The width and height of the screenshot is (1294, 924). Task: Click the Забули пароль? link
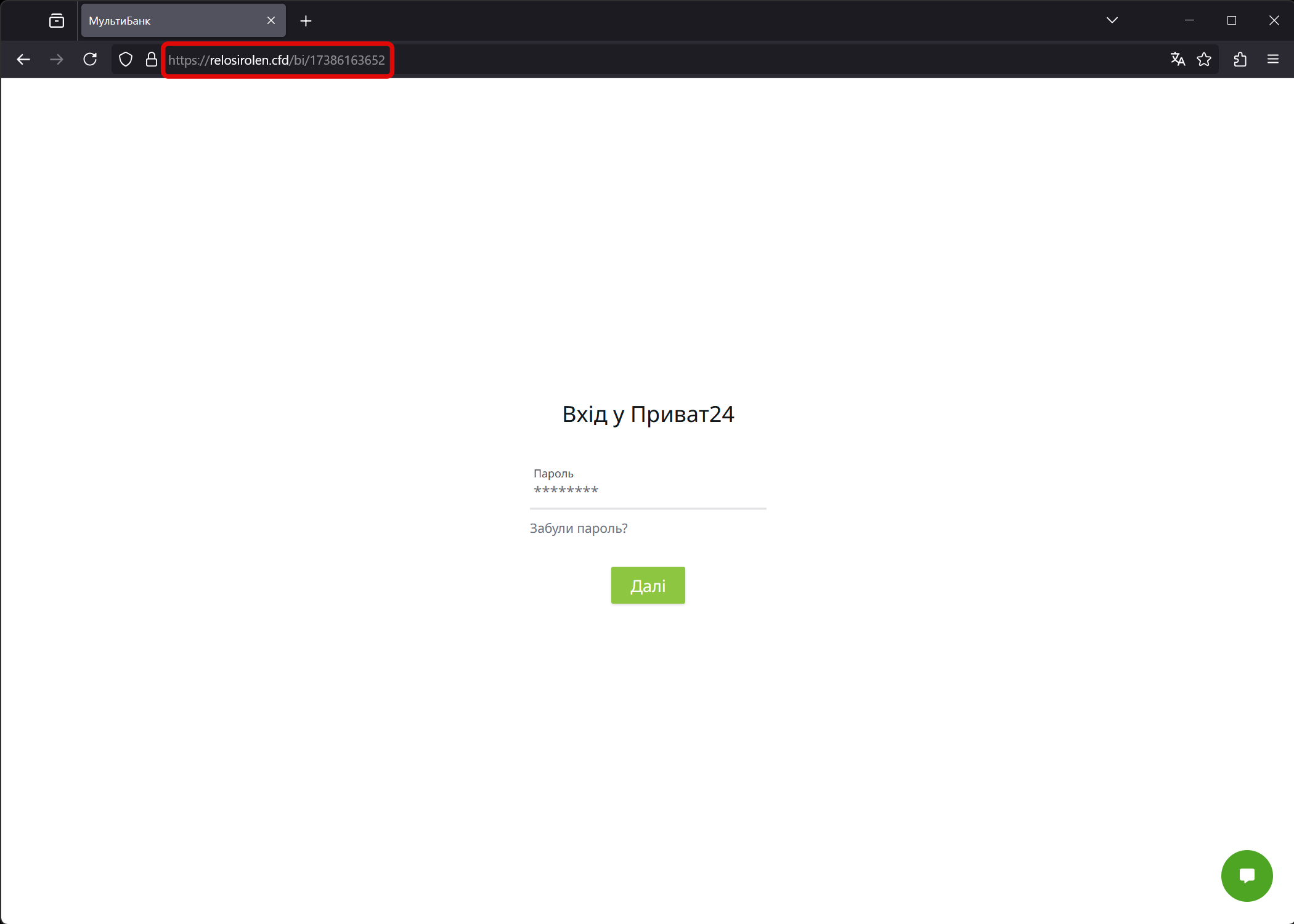coord(579,529)
